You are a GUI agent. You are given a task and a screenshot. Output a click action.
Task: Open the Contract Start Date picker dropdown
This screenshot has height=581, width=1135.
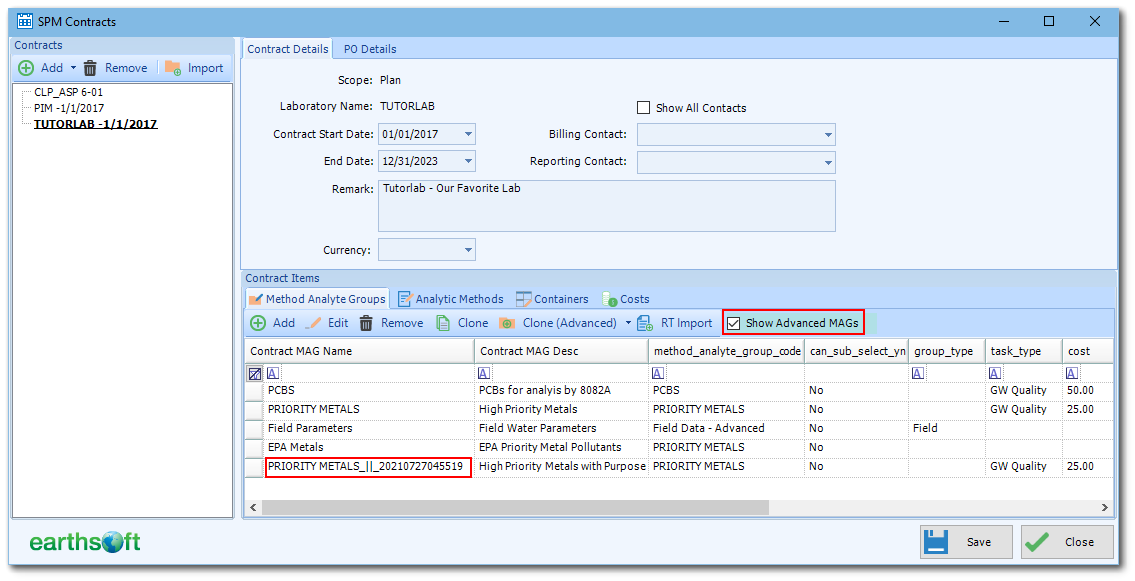[x=468, y=135]
